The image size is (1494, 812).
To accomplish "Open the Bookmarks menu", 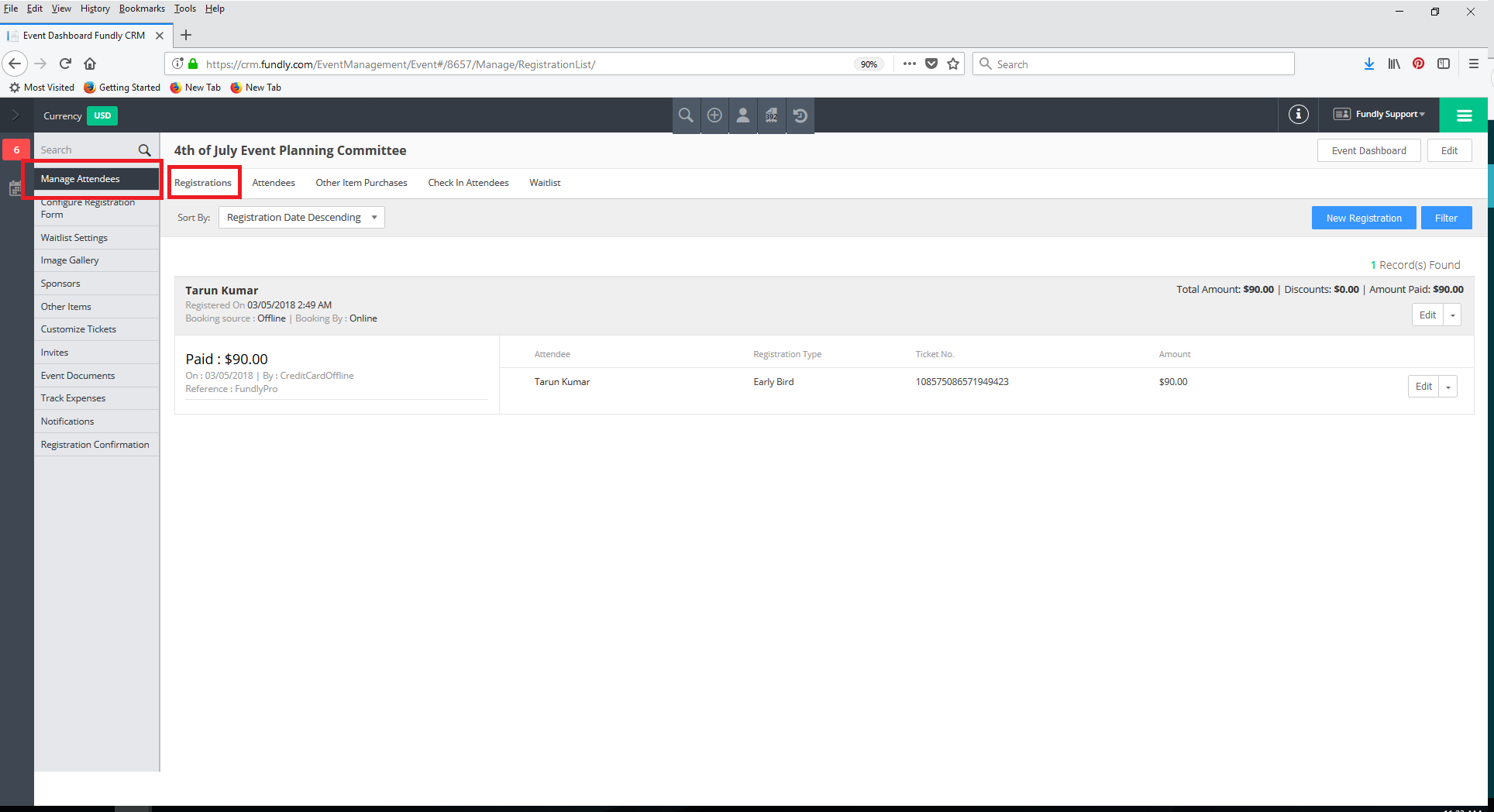I will tap(142, 9).
